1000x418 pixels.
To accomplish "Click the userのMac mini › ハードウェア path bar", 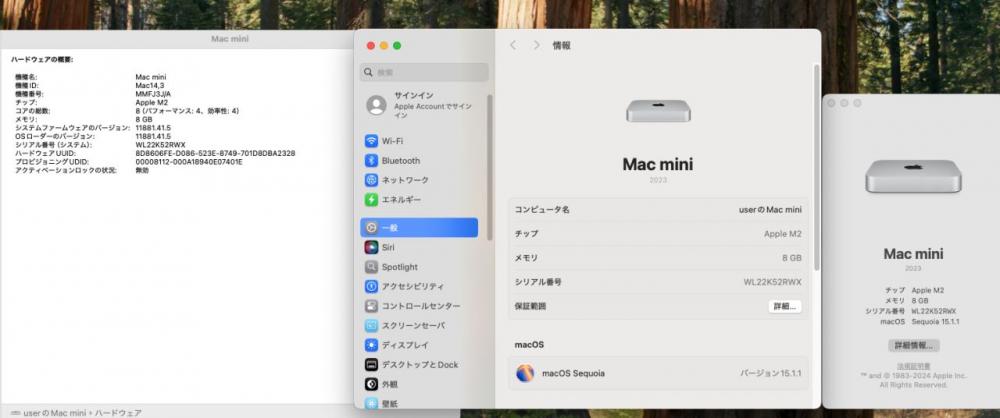I will (x=77, y=413).
